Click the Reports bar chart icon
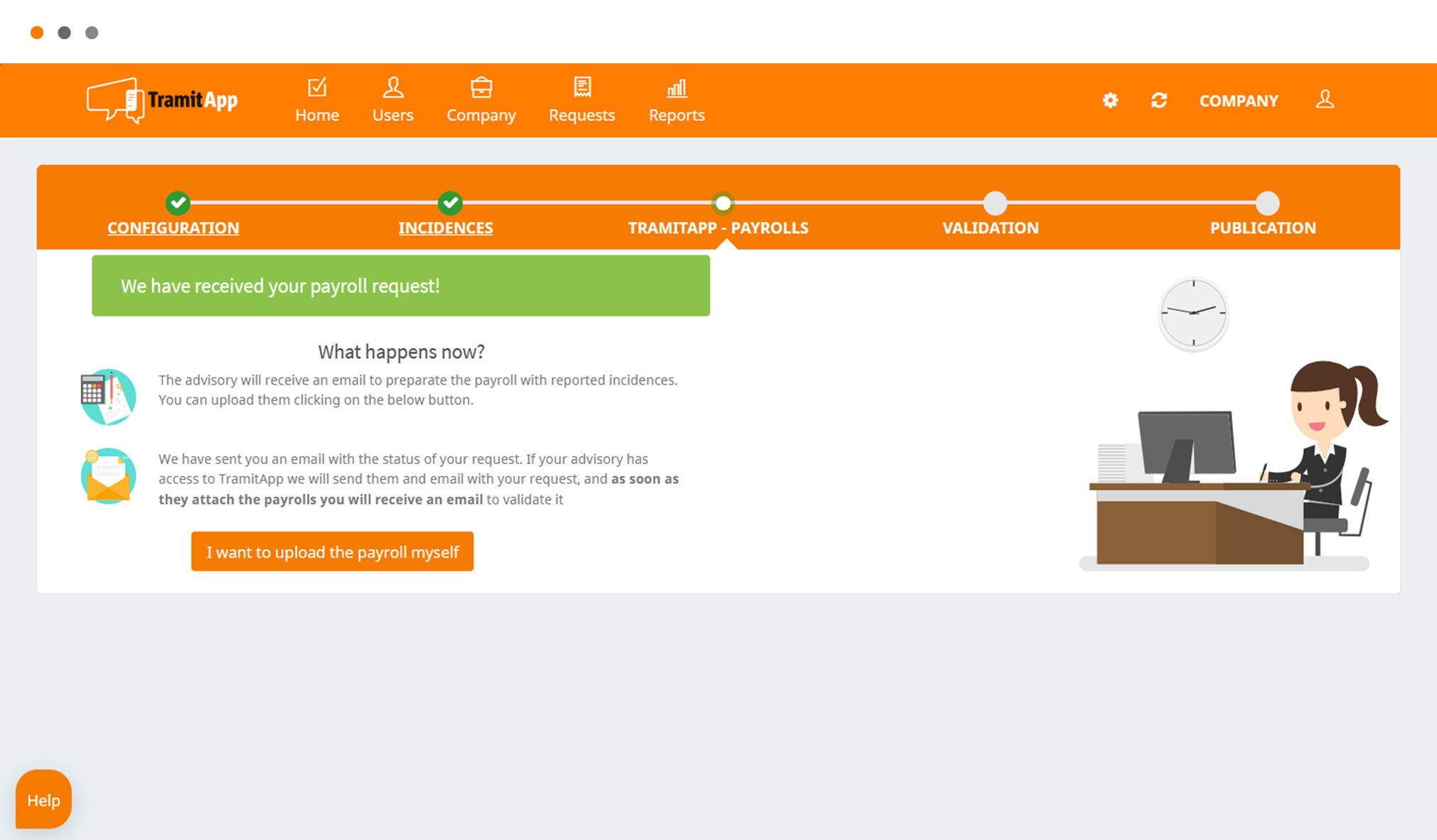Image resolution: width=1437 pixels, height=840 pixels. tap(677, 88)
